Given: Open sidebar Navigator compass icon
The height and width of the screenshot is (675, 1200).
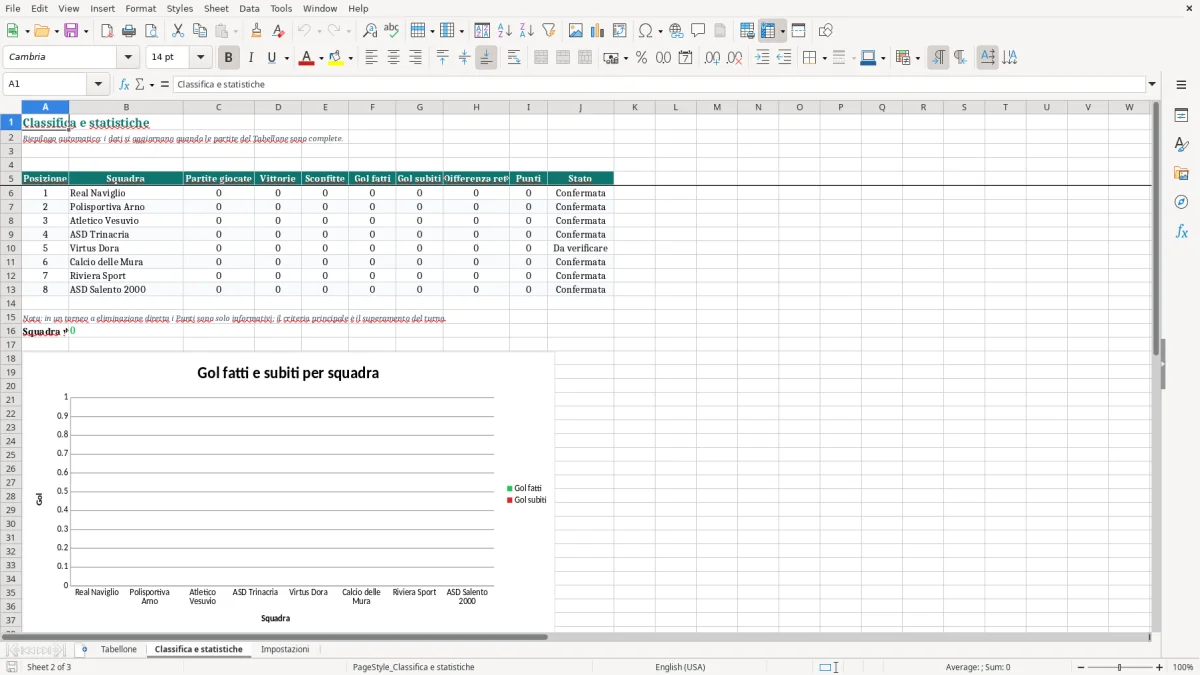Looking at the screenshot, I should tap(1181, 202).
